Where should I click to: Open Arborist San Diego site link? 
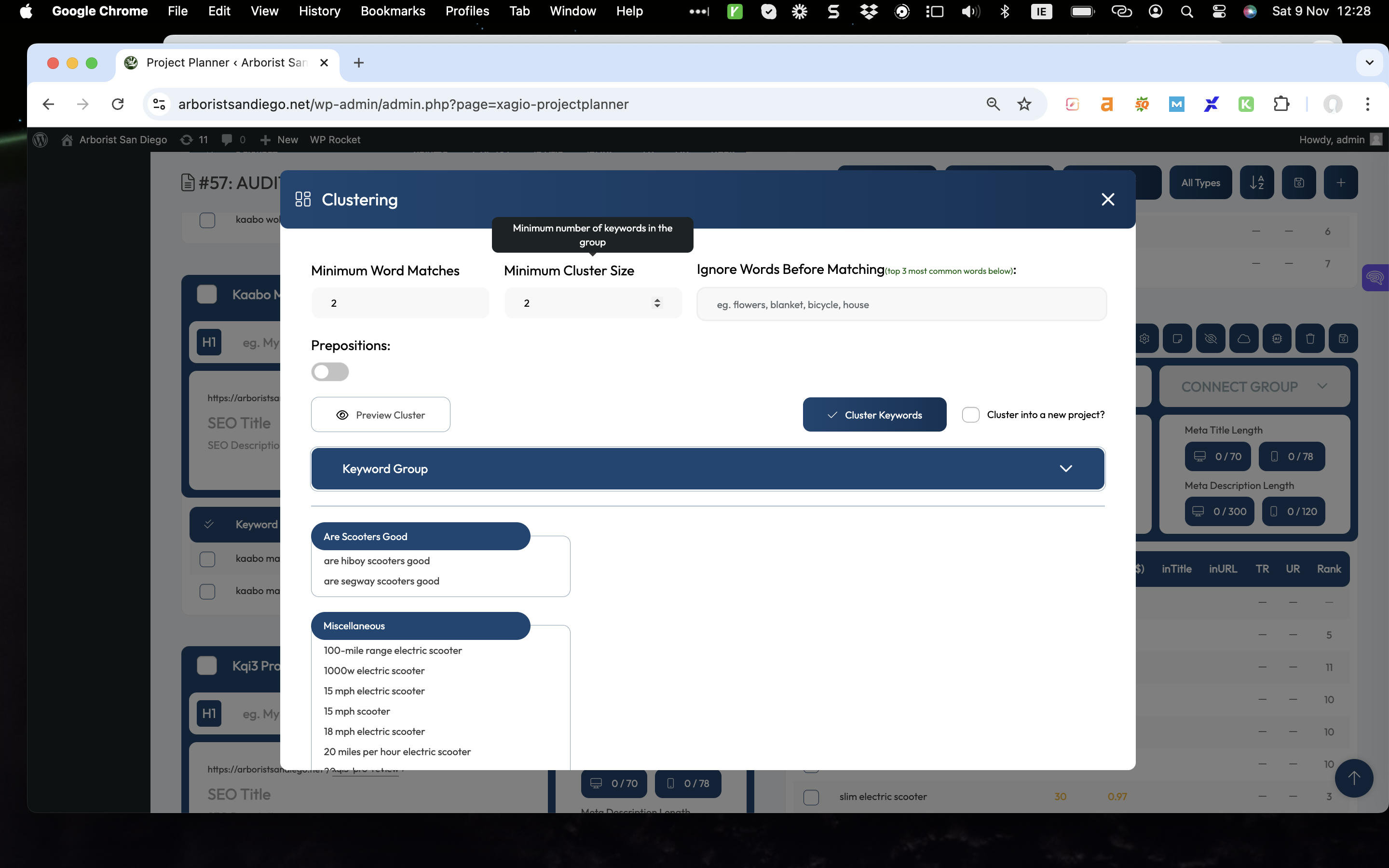point(114,139)
